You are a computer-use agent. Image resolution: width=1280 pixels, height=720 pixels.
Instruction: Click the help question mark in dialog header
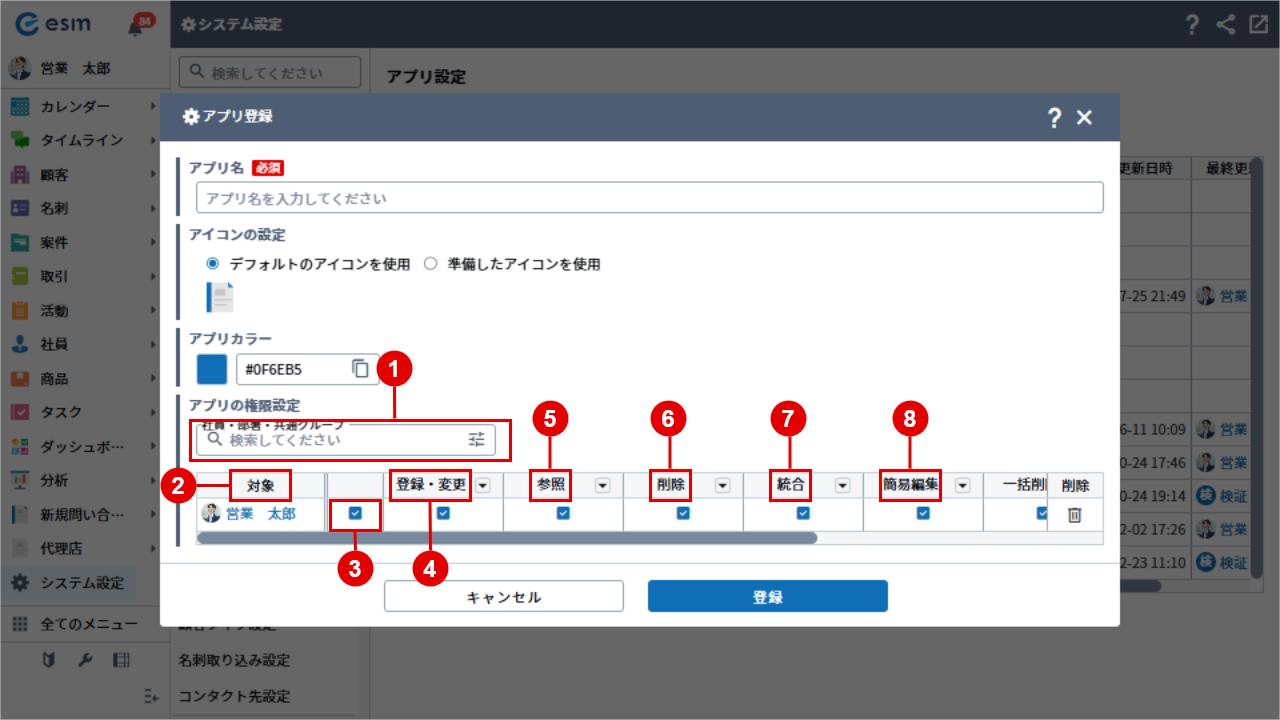[1053, 118]
